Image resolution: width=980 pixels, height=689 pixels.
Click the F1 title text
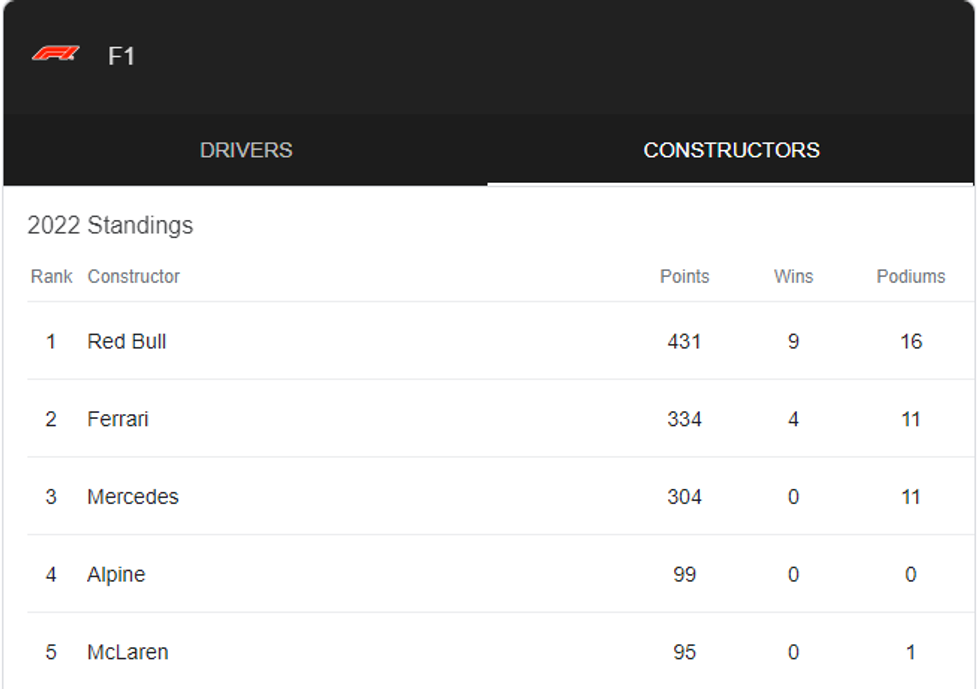(121, 56)
